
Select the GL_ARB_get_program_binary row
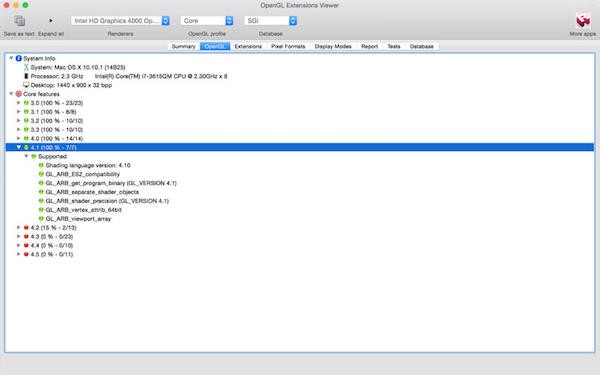[x=300, y=183]
